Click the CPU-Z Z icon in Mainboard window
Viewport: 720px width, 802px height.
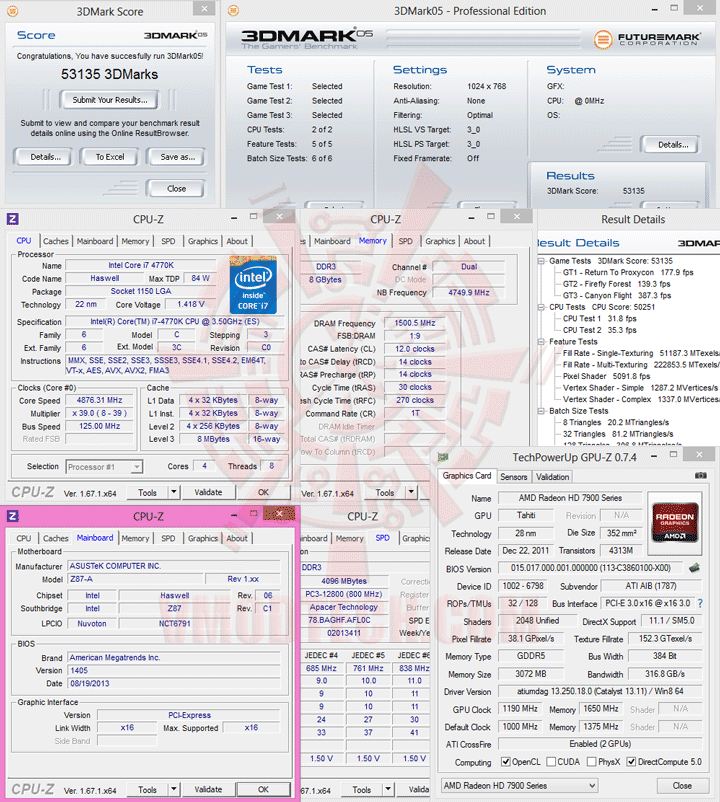(x=13, y=516)
